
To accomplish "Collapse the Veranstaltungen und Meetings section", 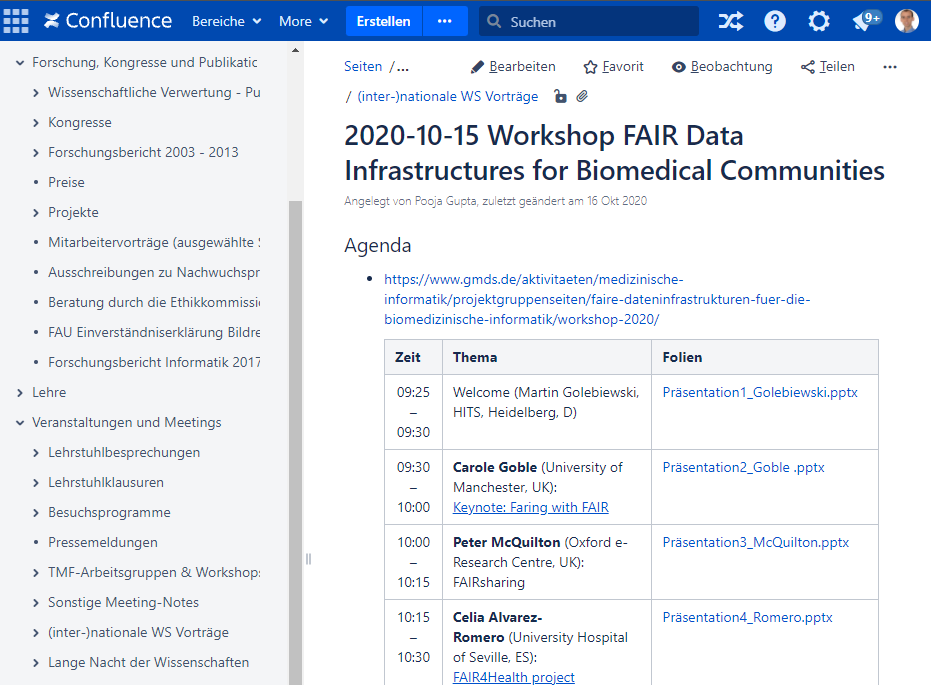I will pos(20,423).
